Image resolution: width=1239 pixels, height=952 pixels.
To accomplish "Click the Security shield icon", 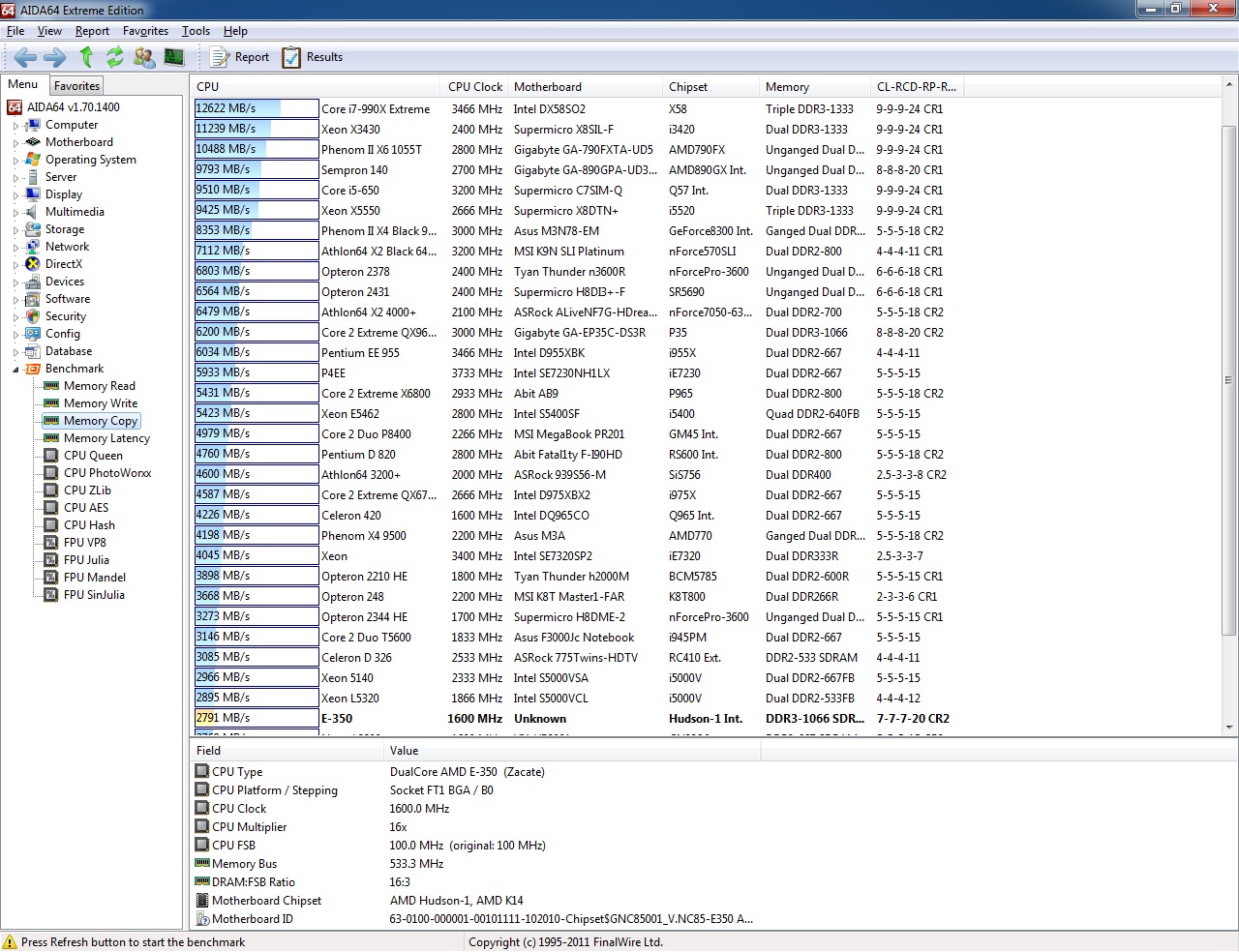I will [33, 316].
